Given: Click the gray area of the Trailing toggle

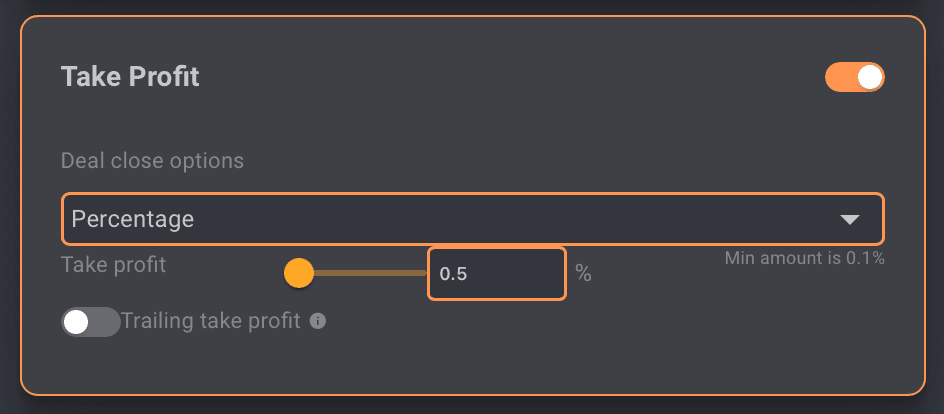Looking at the screenshot, I should pyautogui.click(x=105, y=322).
